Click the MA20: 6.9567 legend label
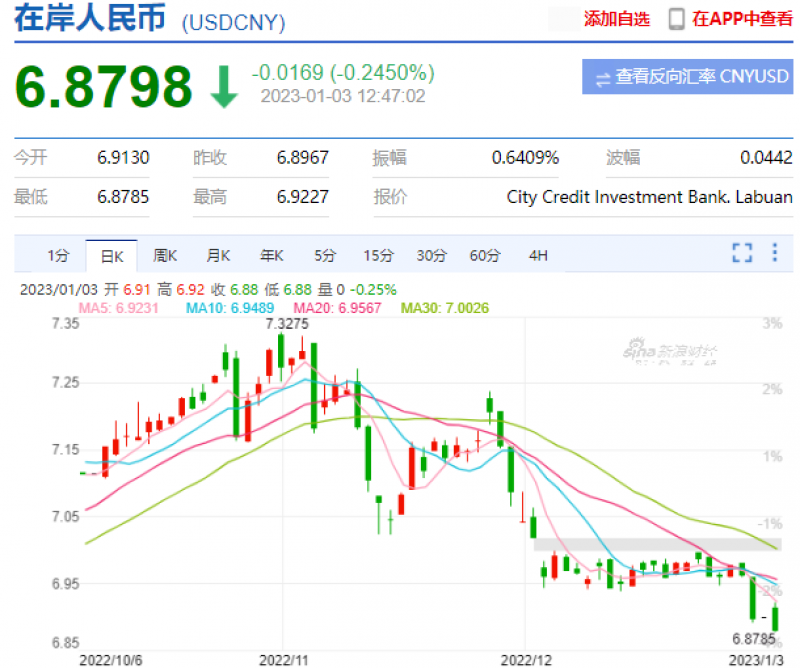 coord(337,308)
